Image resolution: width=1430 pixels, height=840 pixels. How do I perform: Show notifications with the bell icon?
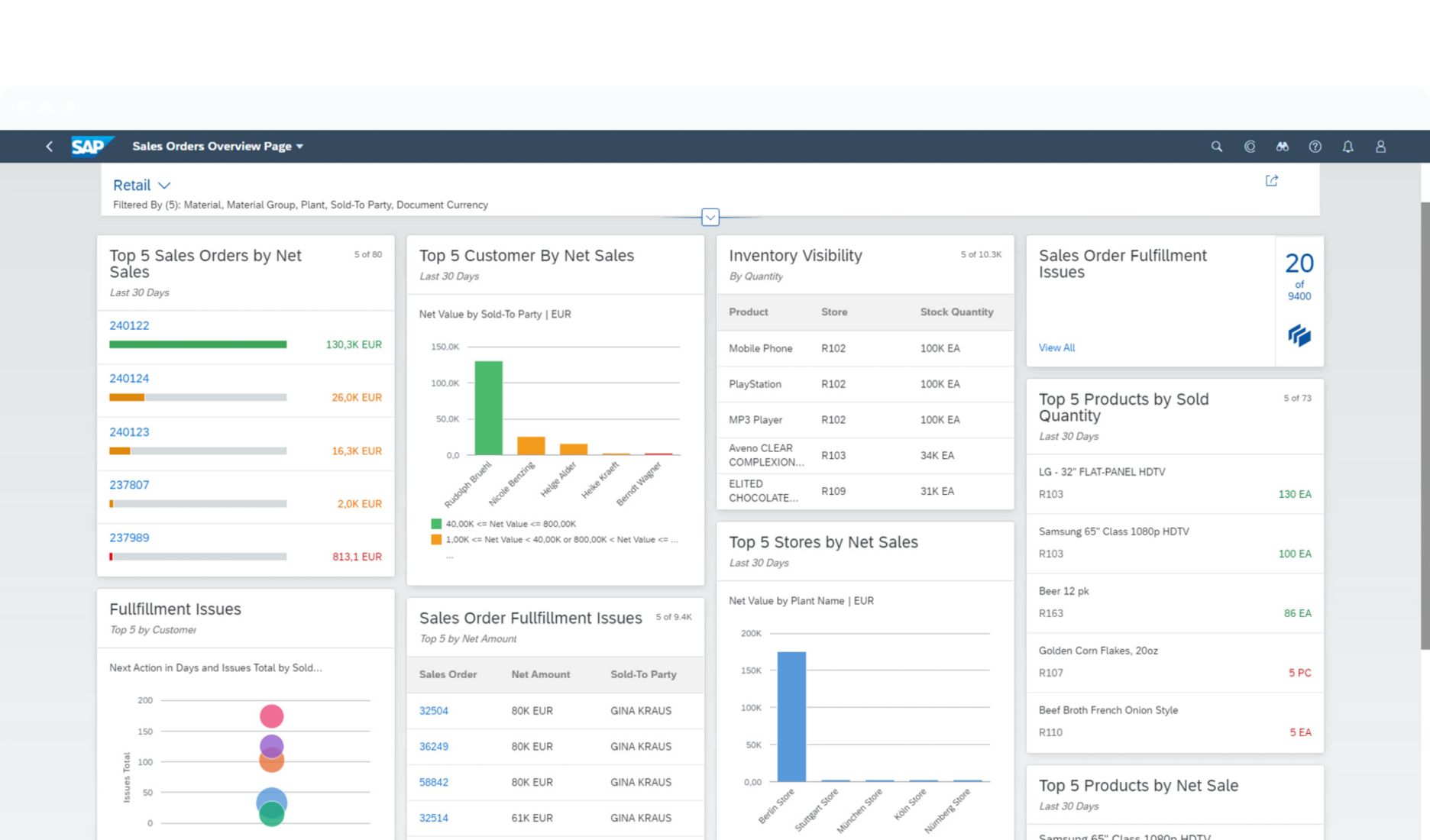(x=1347, y=146)
